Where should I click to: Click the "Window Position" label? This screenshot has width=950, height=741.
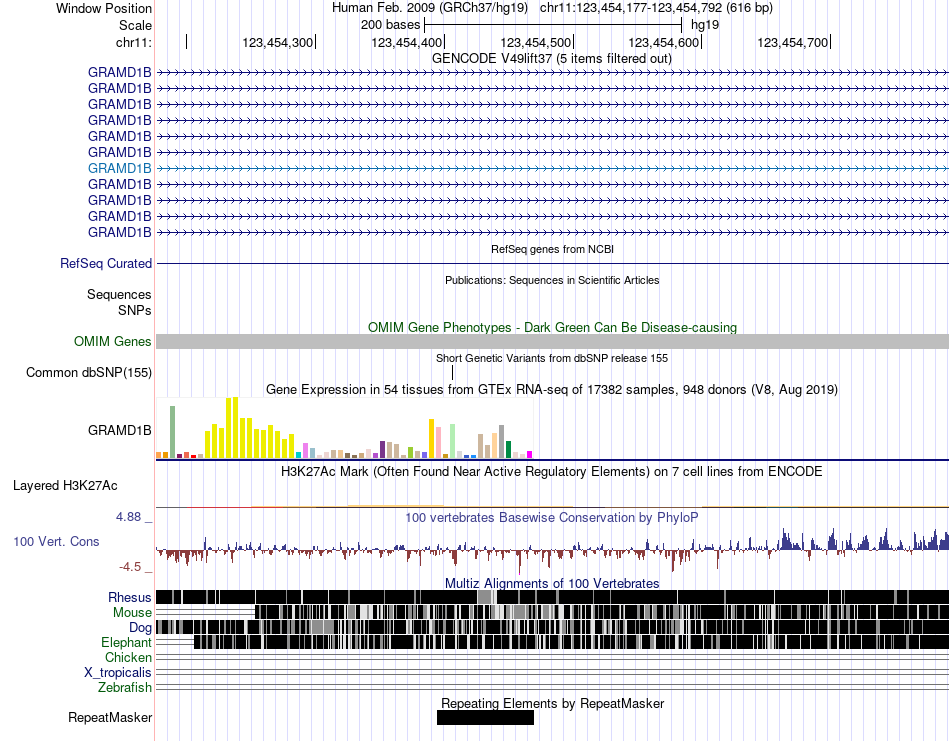(x=104, y=8)
